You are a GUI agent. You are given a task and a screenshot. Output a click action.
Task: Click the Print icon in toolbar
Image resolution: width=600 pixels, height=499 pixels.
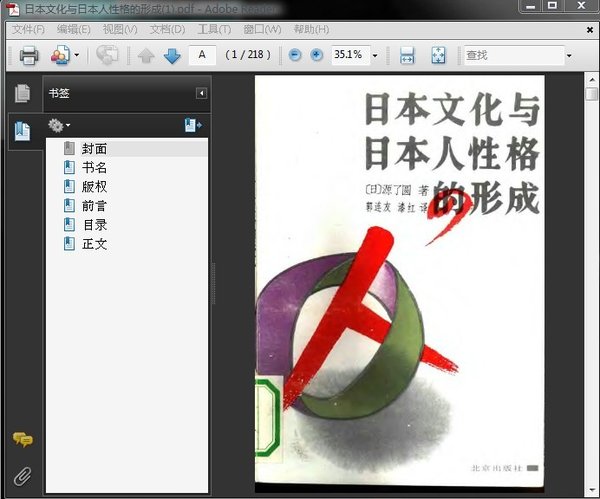[x=29, y=55]
